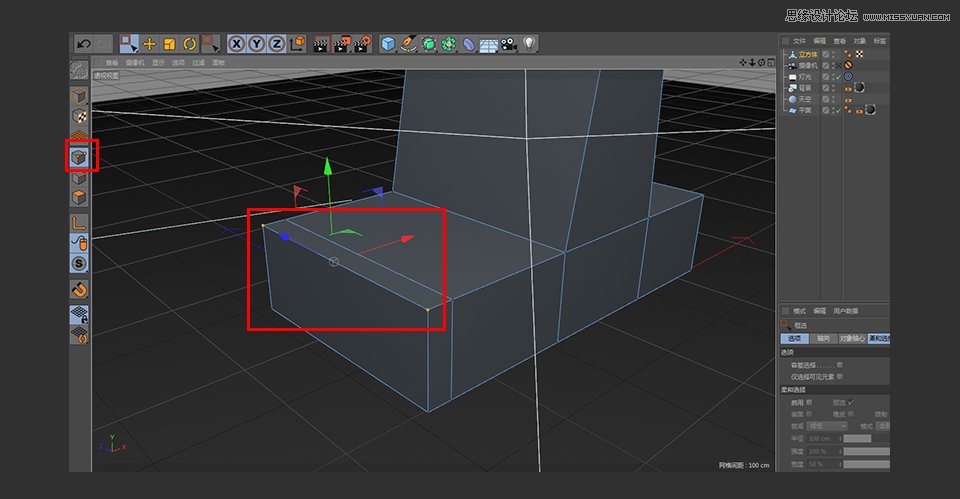Switch to the 轴向 tab
The width and height of the screenshot is (960, 499).
pyautogui.click(x=823, y=339)
